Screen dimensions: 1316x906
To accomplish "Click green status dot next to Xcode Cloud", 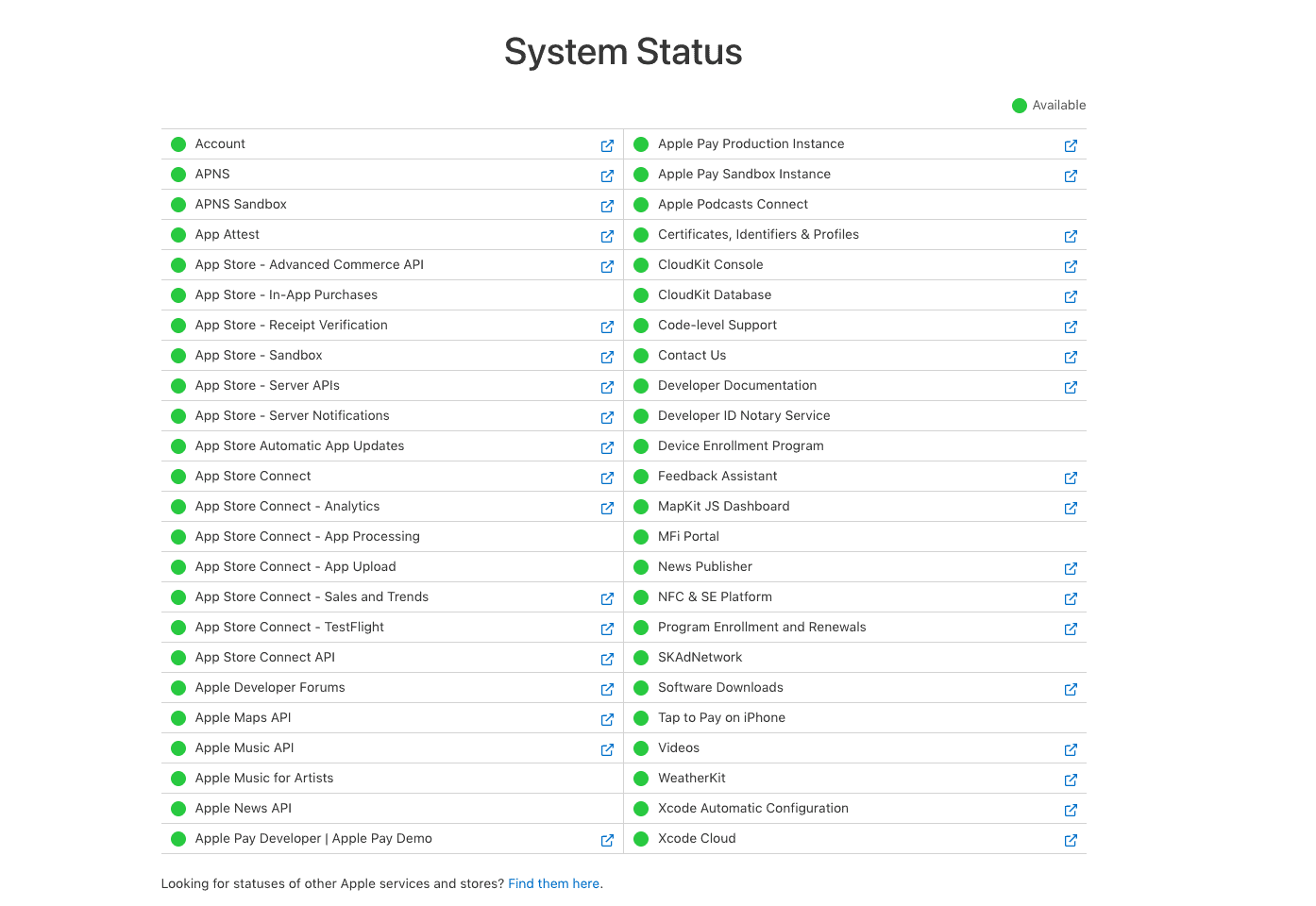I will coord(641,839).
